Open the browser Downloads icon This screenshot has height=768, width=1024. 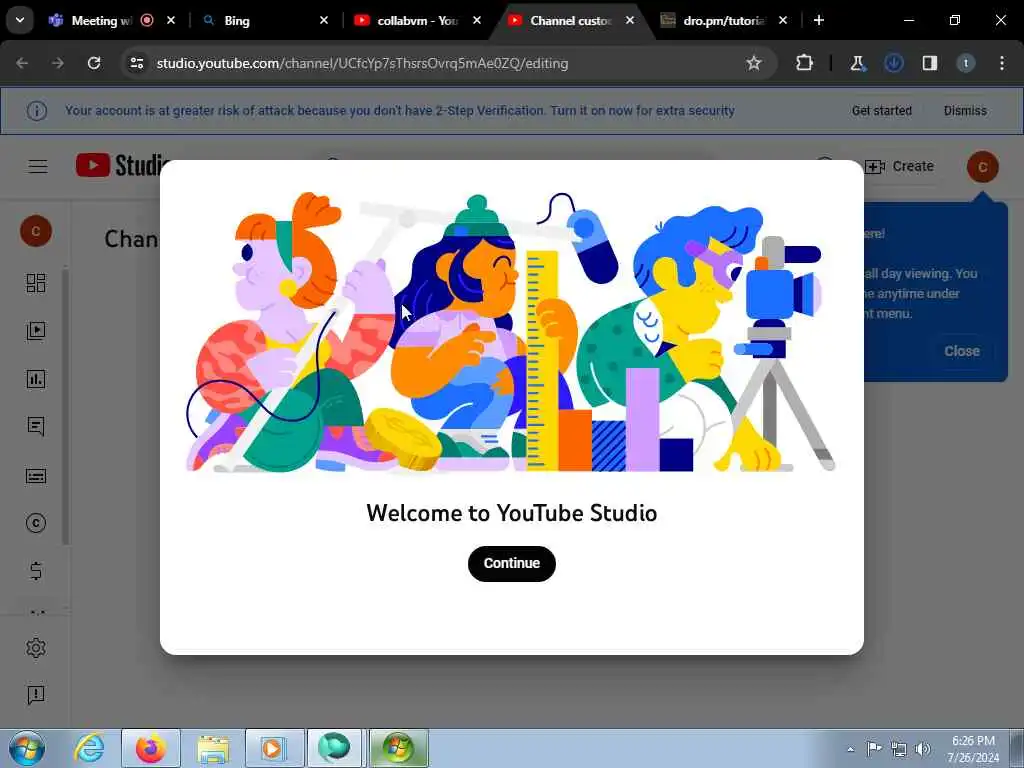point(893,63)
